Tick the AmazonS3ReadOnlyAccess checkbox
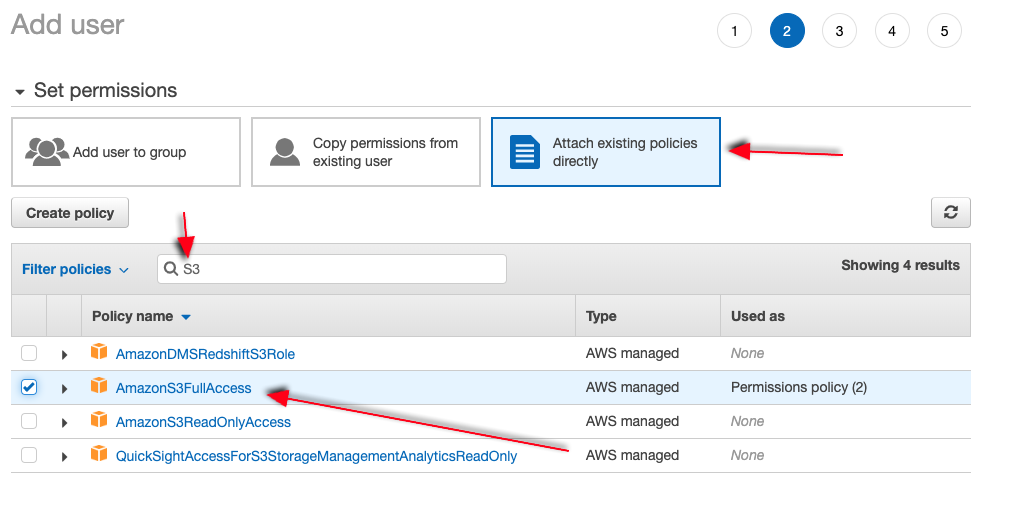 29,421
